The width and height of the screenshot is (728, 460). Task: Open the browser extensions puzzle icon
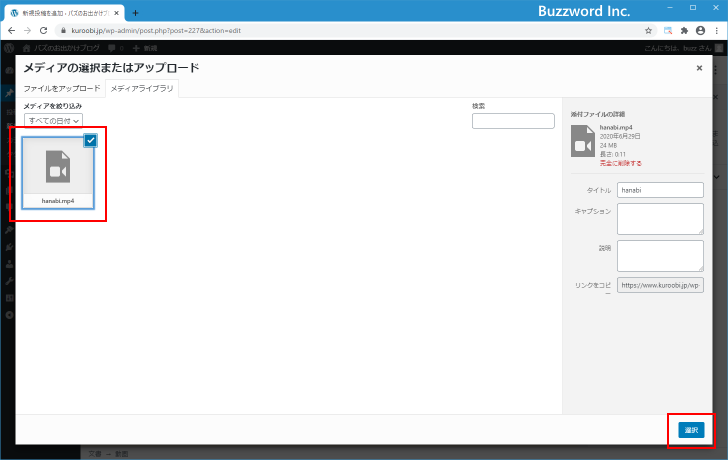(684, 31)
